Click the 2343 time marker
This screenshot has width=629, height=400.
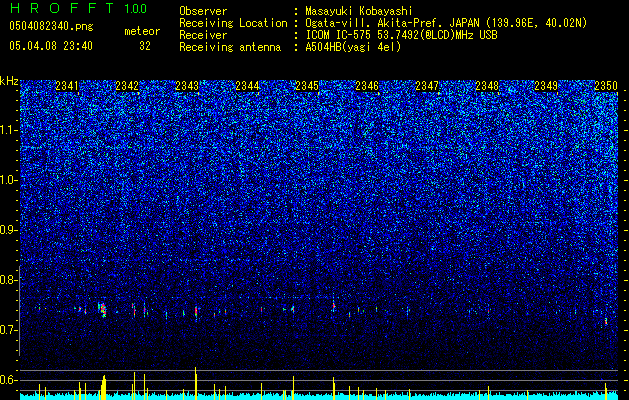click(x=187, y=86)
